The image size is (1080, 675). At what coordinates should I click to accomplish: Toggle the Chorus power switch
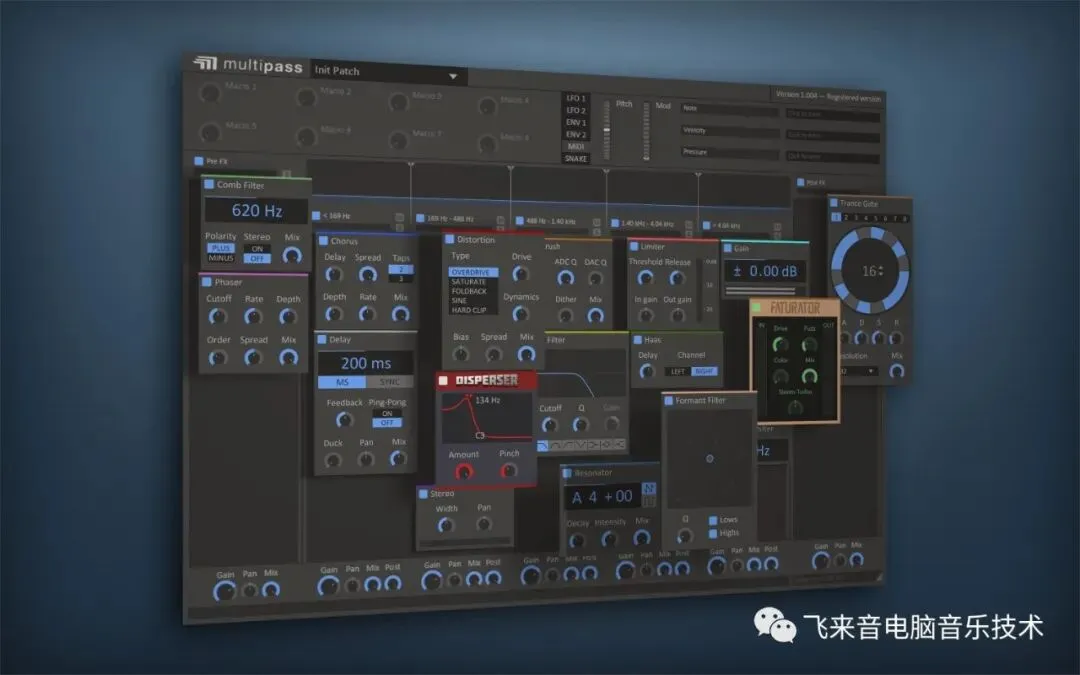(x=322, y=240)
